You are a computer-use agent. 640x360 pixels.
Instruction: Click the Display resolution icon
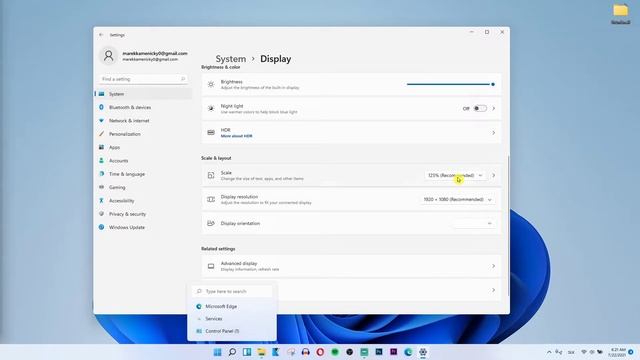211,200
